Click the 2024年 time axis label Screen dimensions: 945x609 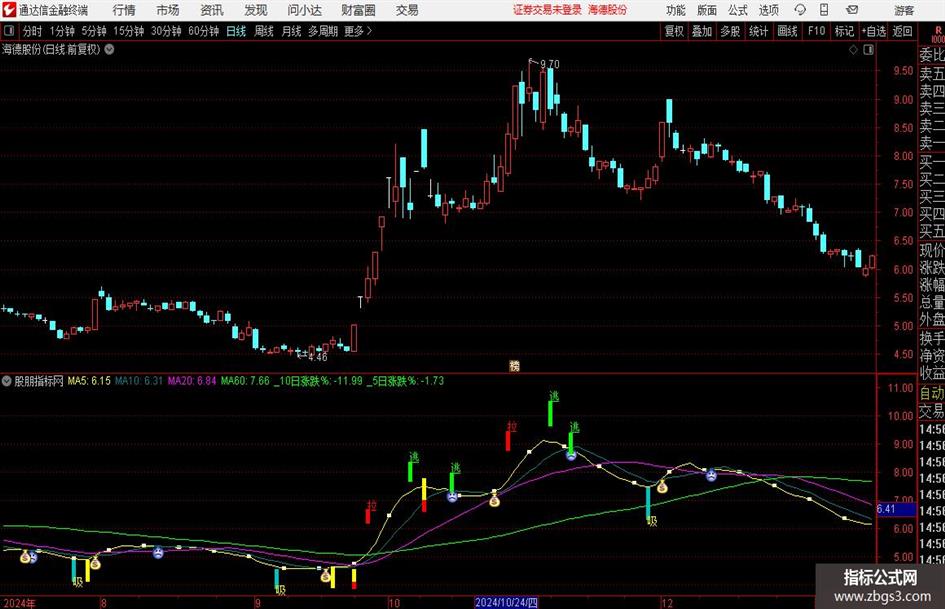click(19, 603)
